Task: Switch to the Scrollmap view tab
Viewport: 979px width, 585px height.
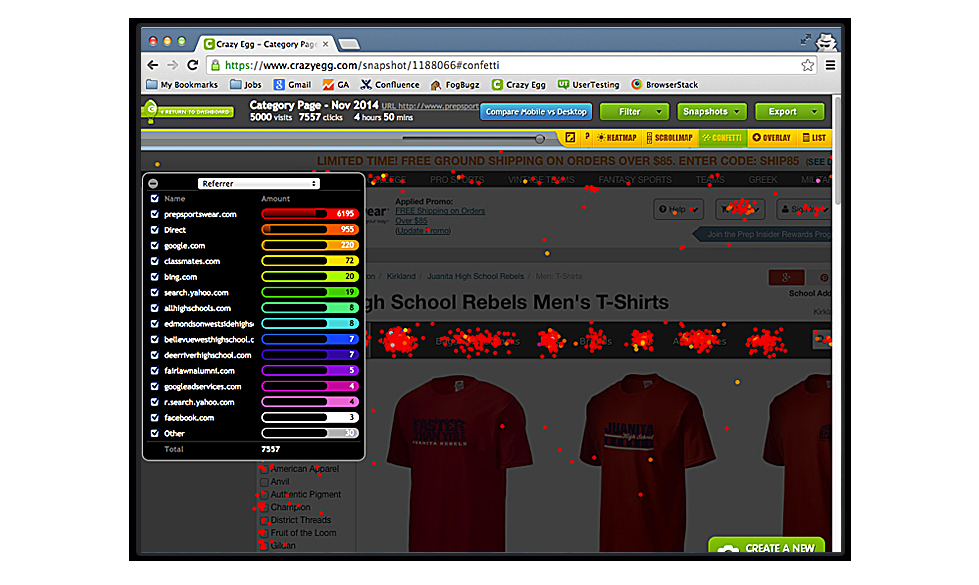Action: (x=667, y=138)
